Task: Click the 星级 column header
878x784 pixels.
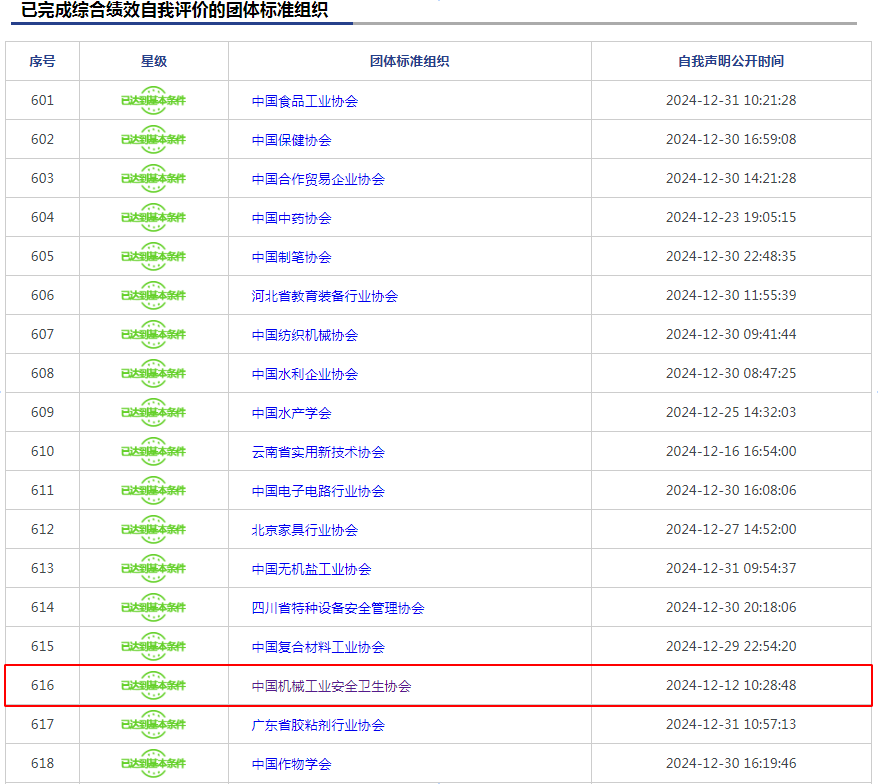Action: pos(154,61)
